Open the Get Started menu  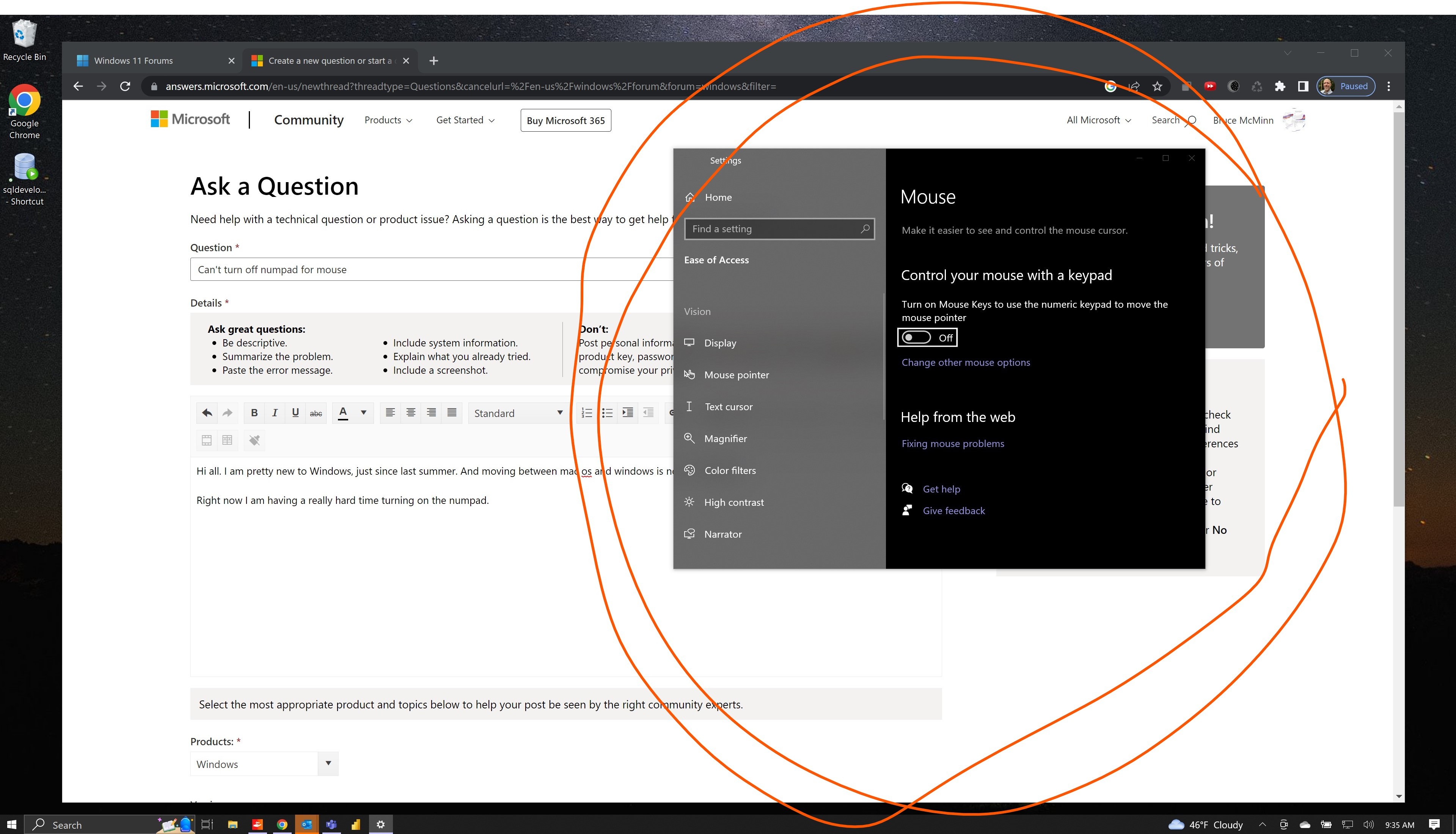(x=465, y=120)
